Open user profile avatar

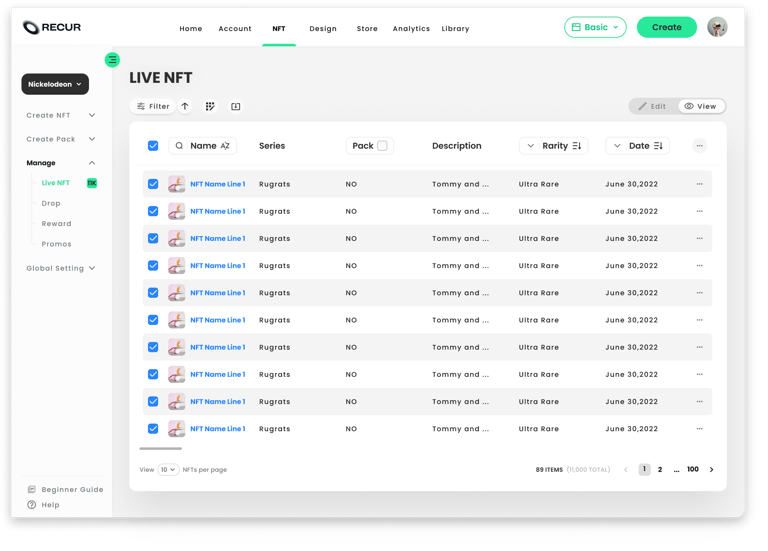click(717, 27)
